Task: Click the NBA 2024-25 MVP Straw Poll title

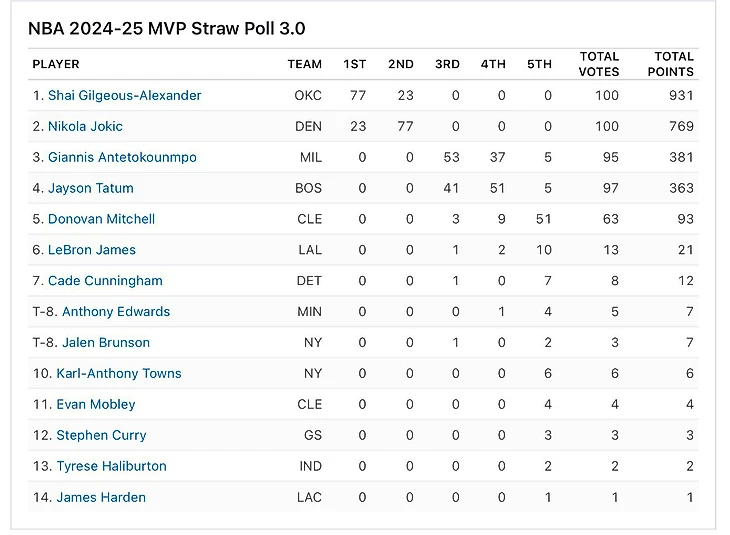Action: (x=167, y=29)
